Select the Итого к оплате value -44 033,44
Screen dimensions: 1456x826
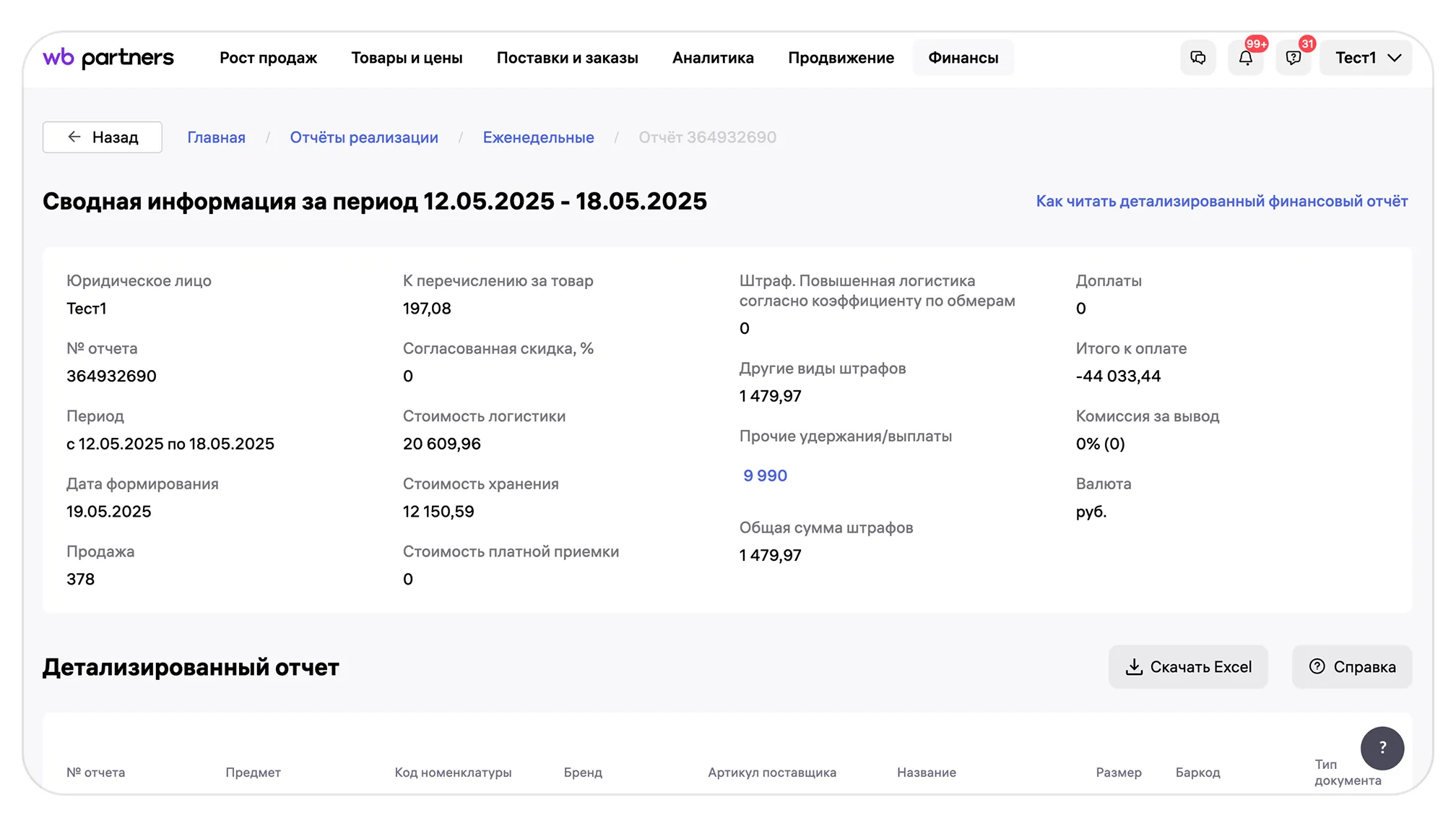coord(1118,376)
